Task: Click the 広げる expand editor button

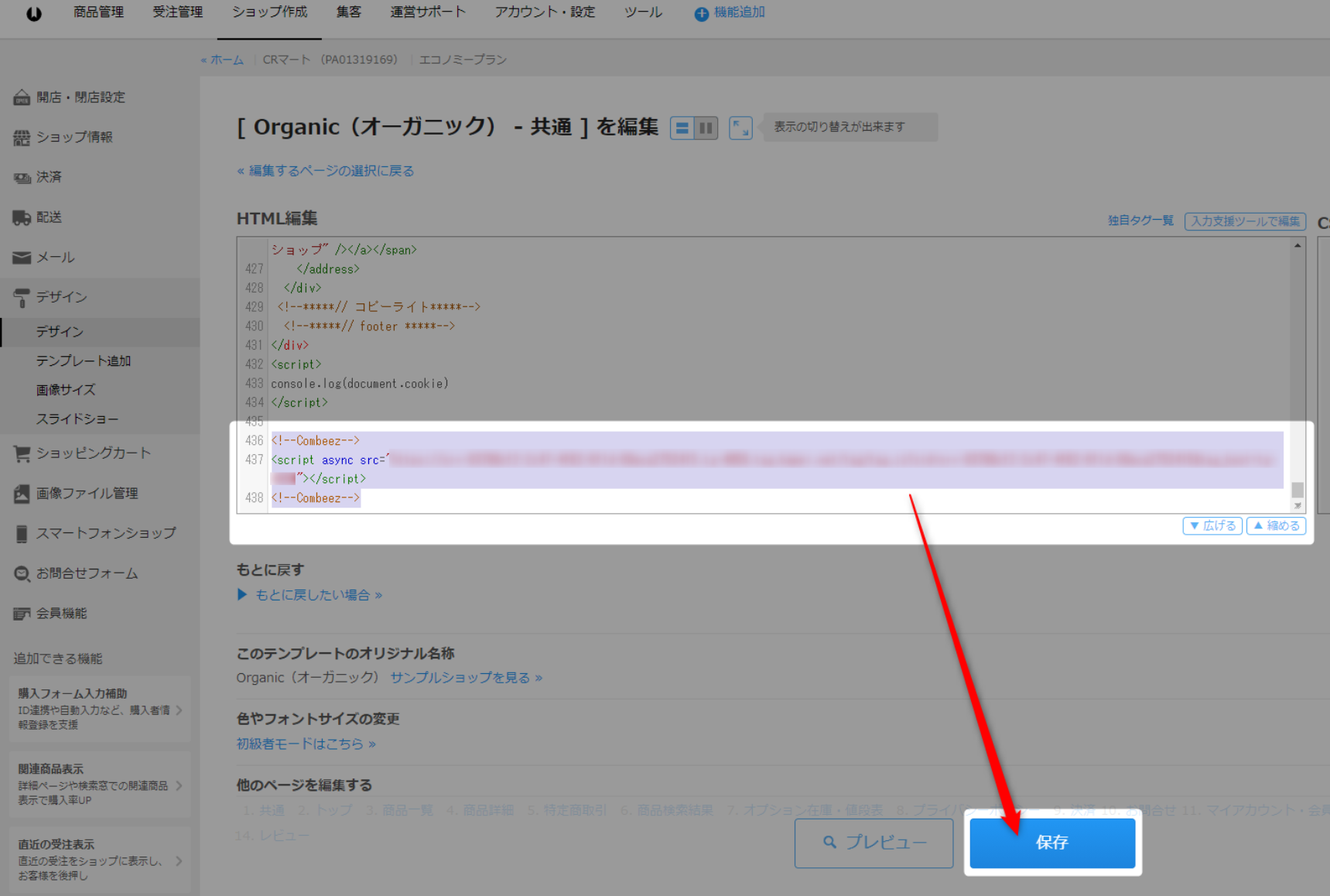Action: tap(1212, 526)
